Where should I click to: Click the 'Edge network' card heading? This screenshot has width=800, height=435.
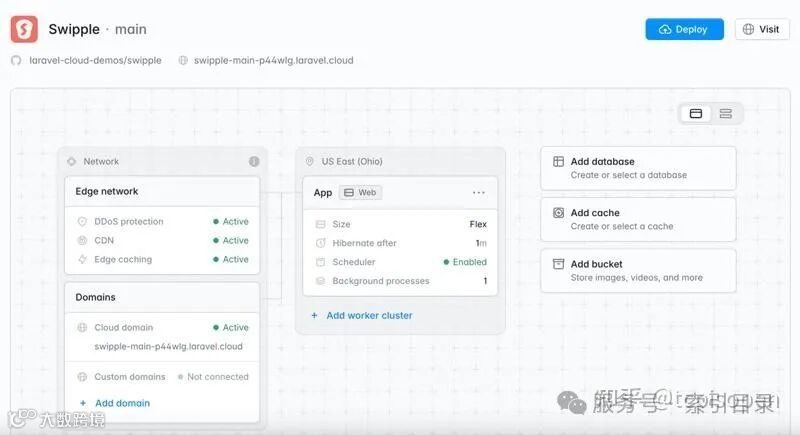(107, 191)
